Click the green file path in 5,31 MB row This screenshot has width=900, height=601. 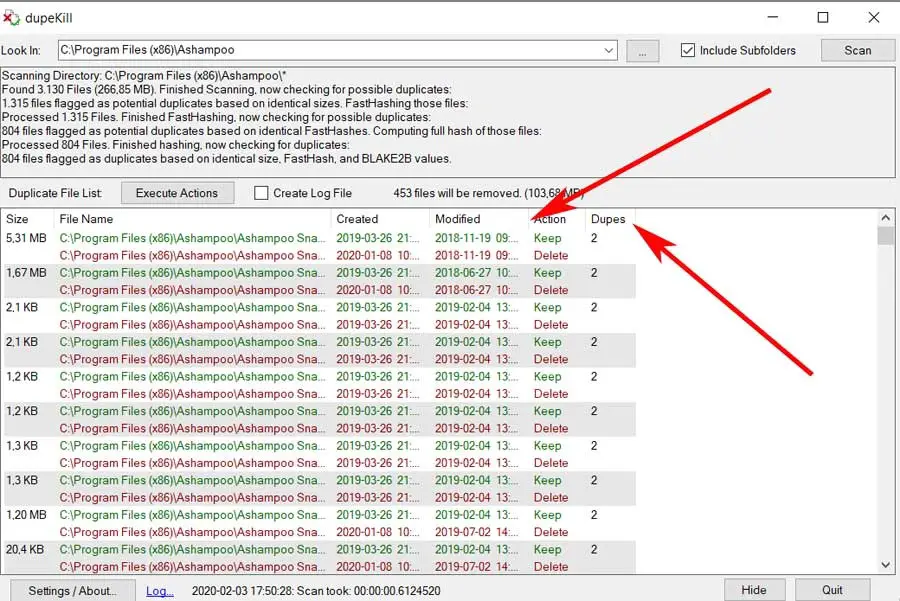(x=192, y=238)
